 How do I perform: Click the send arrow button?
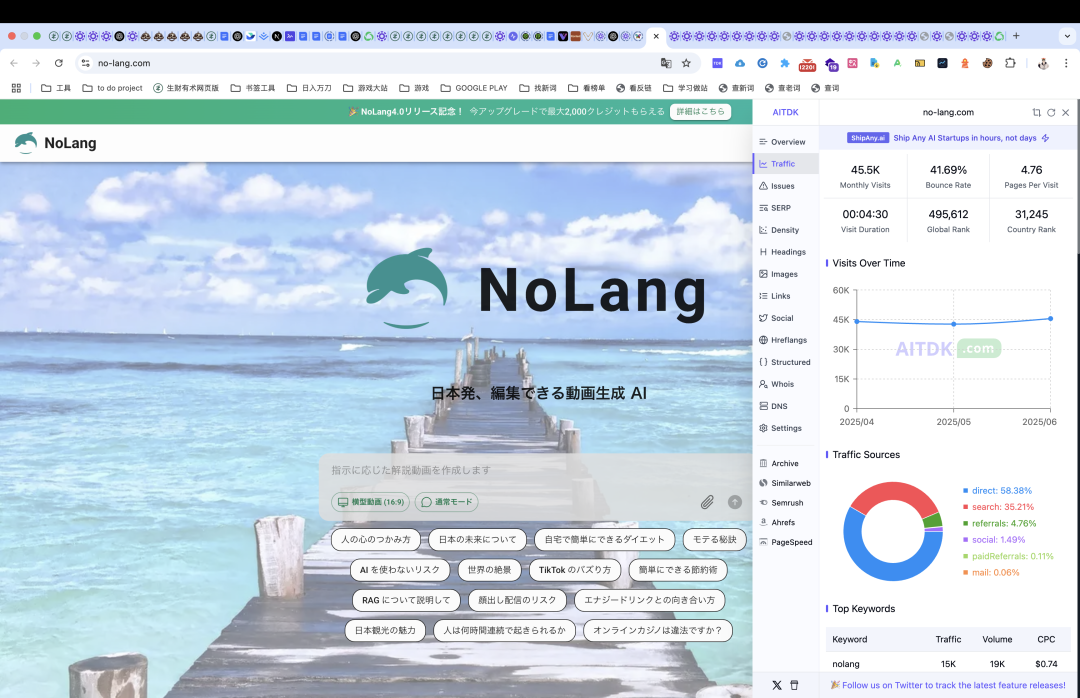[x=735, y=502]
